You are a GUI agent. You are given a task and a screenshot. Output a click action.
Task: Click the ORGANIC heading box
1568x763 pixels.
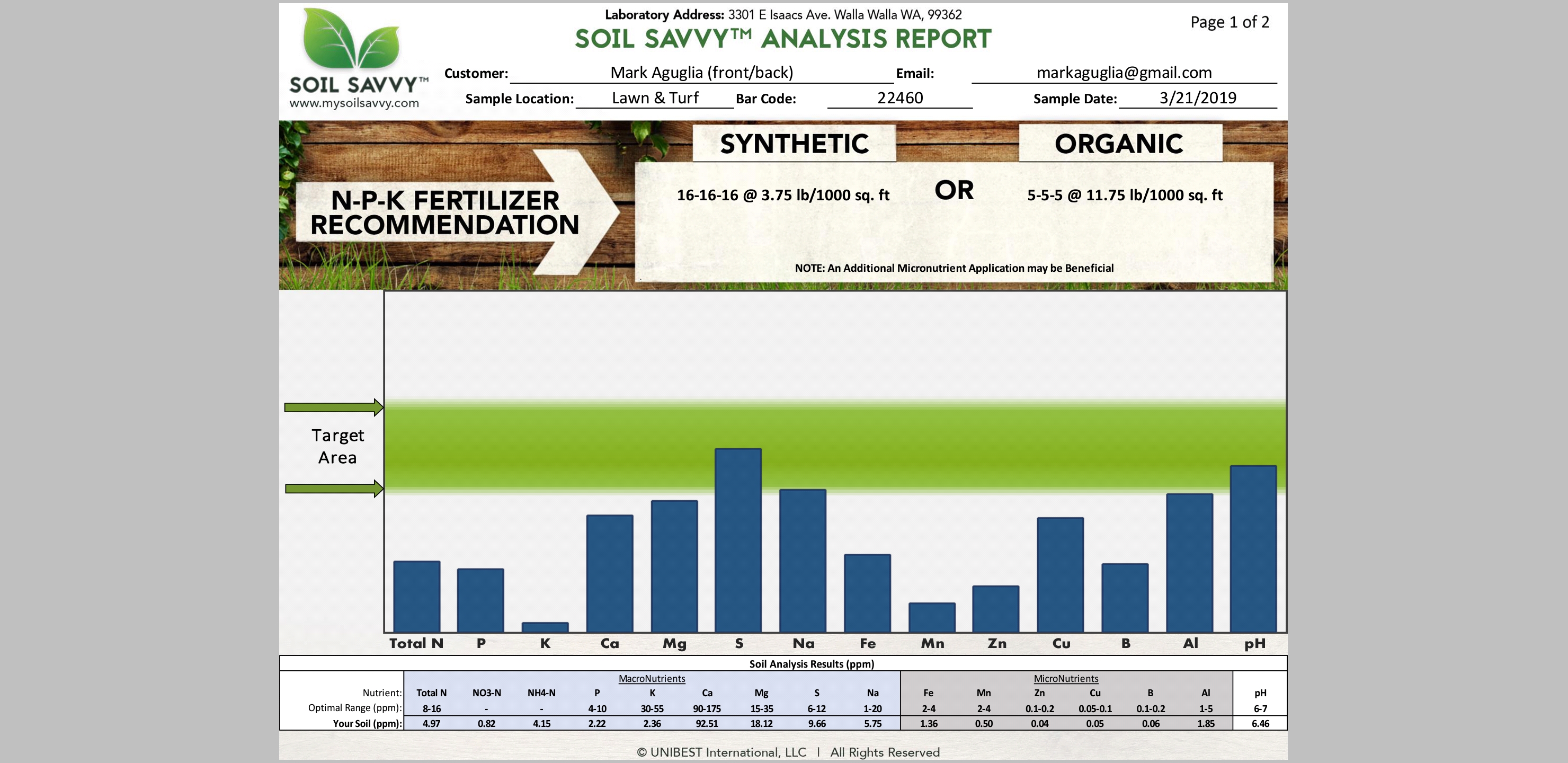point(1119,144)
